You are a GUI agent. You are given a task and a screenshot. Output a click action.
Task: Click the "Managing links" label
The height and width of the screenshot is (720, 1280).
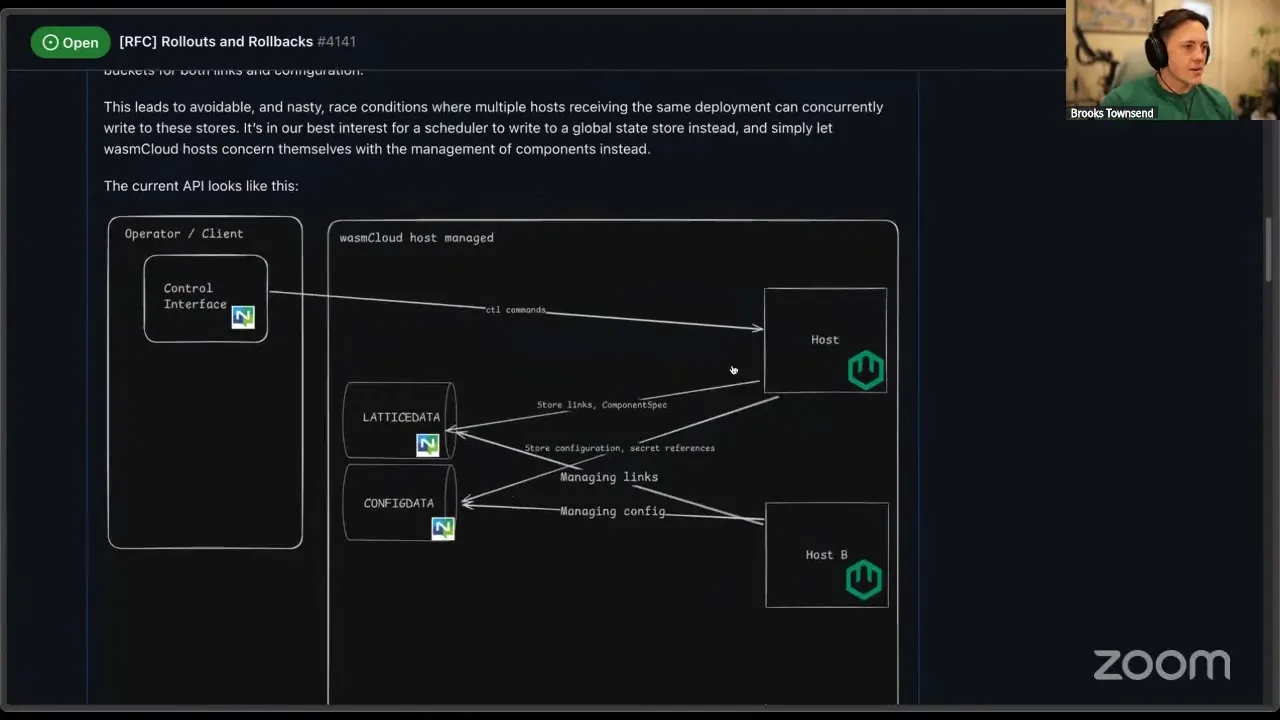tap(609, 477)
